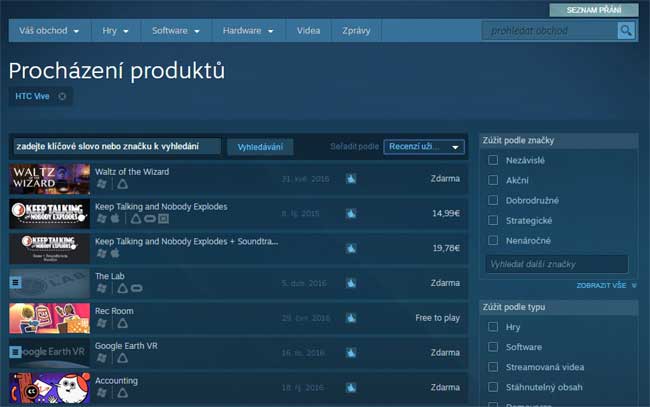This screenshot has height=407, width=650.
Task: Click the 19,78€ price
Action: coord(446,248)
